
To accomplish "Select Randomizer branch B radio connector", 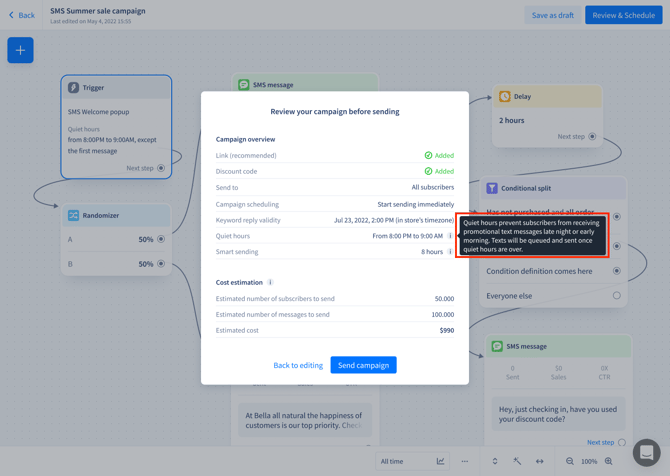I will pyautogui.click(x=161, y=264).
